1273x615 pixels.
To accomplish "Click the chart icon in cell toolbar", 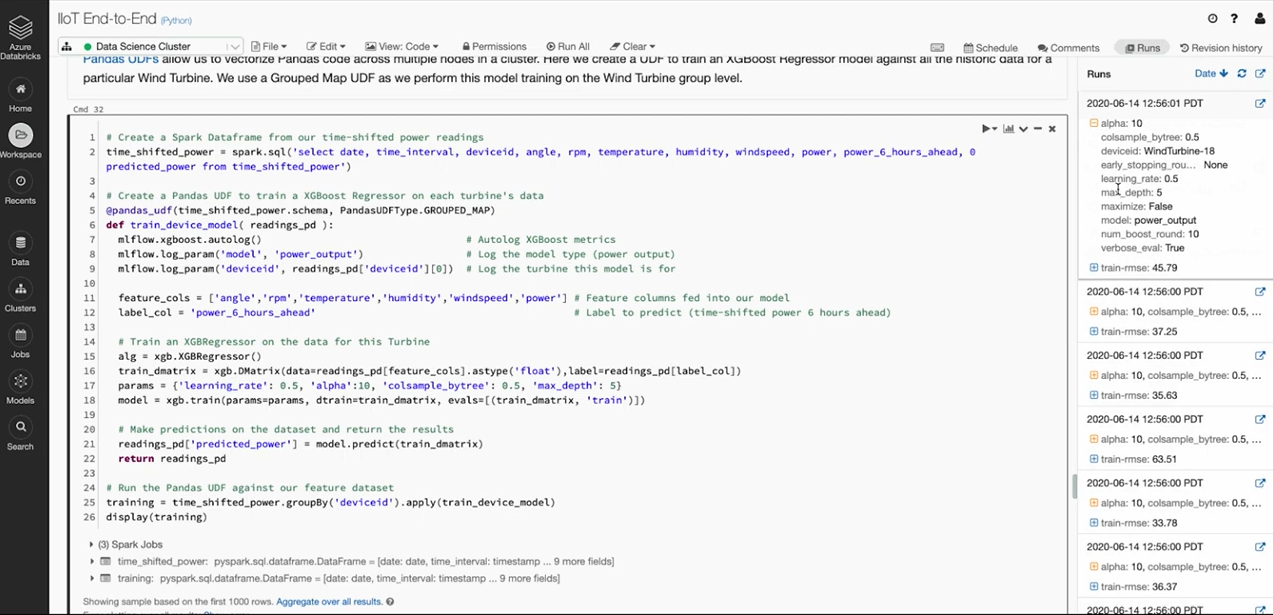I will (1008, 128).
